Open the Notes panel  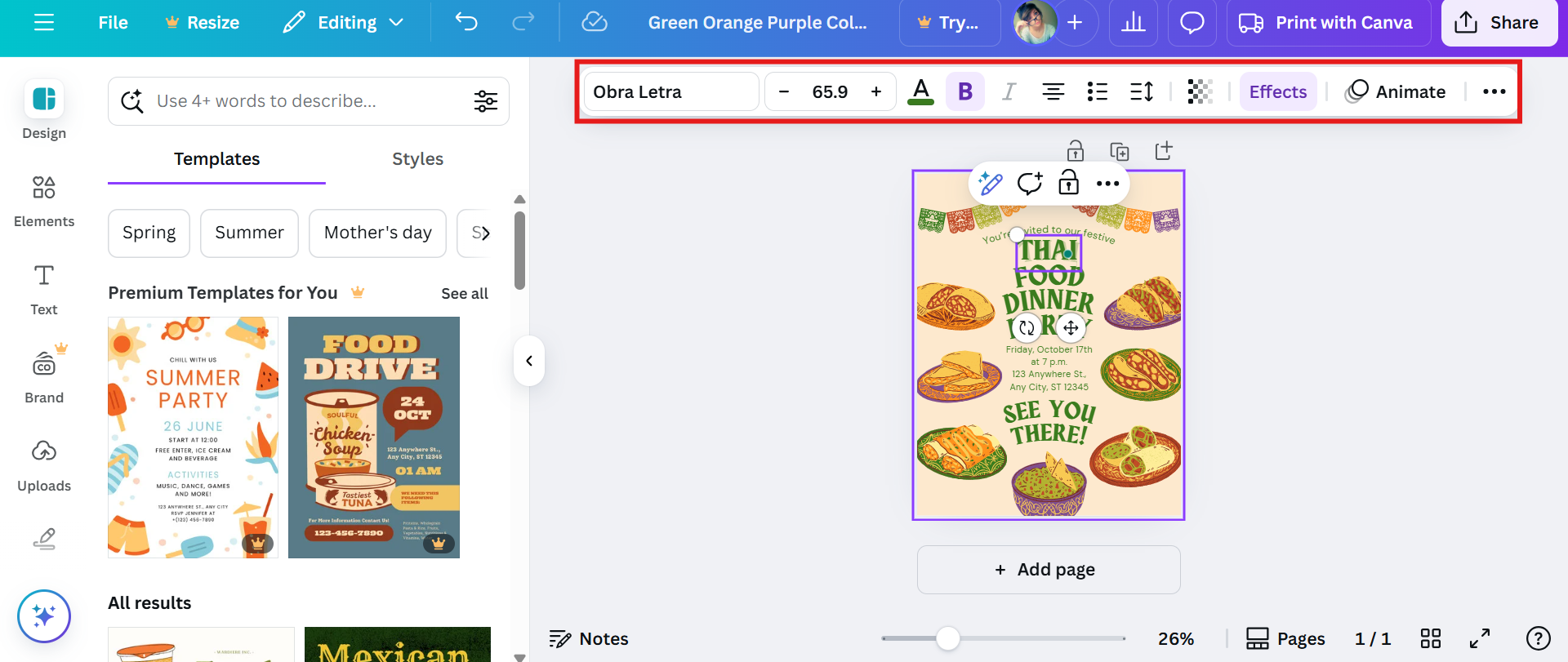pos(589,639)
